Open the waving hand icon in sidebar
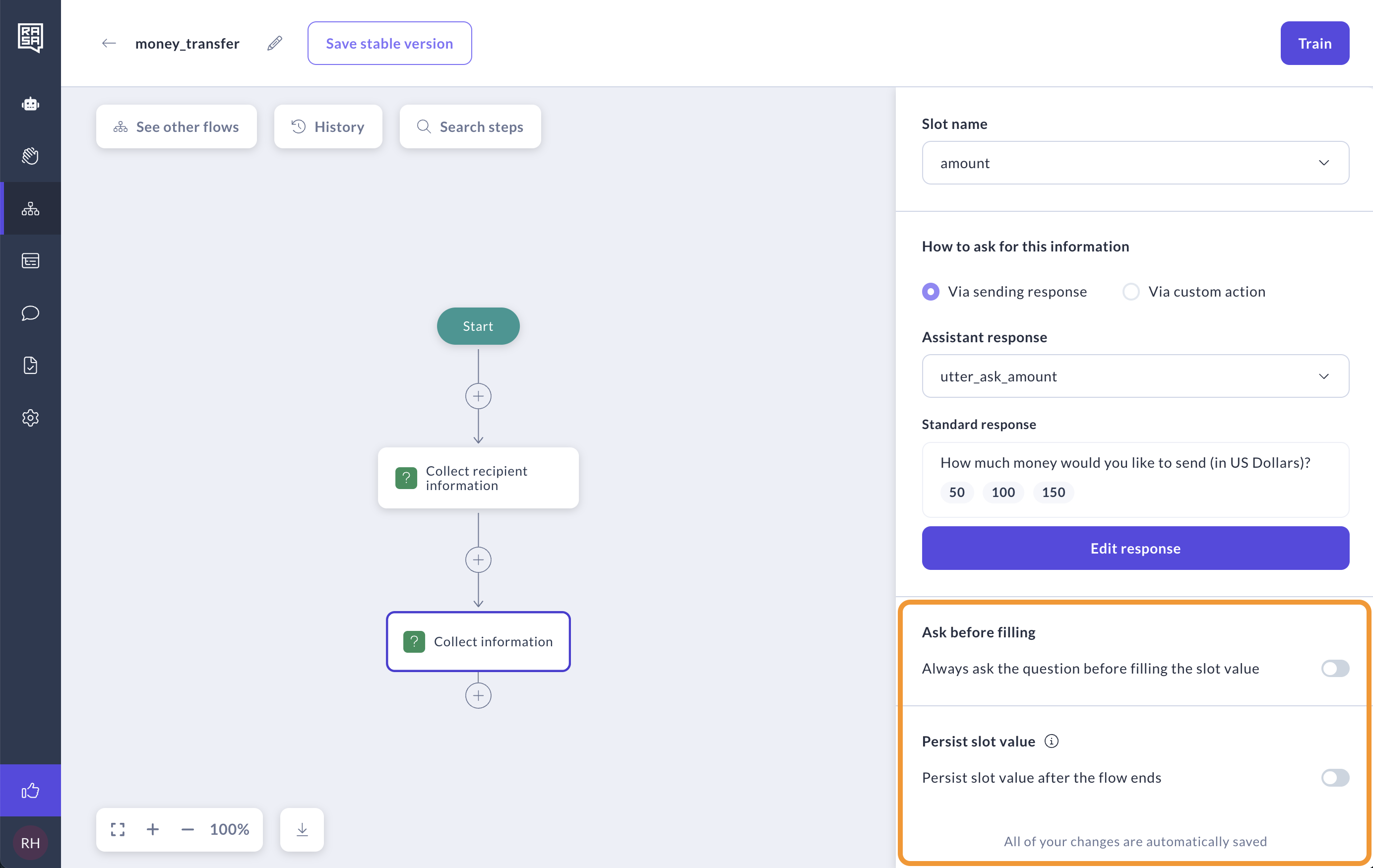This screenshot has width=1373, height=868. (x=30, y=156)
